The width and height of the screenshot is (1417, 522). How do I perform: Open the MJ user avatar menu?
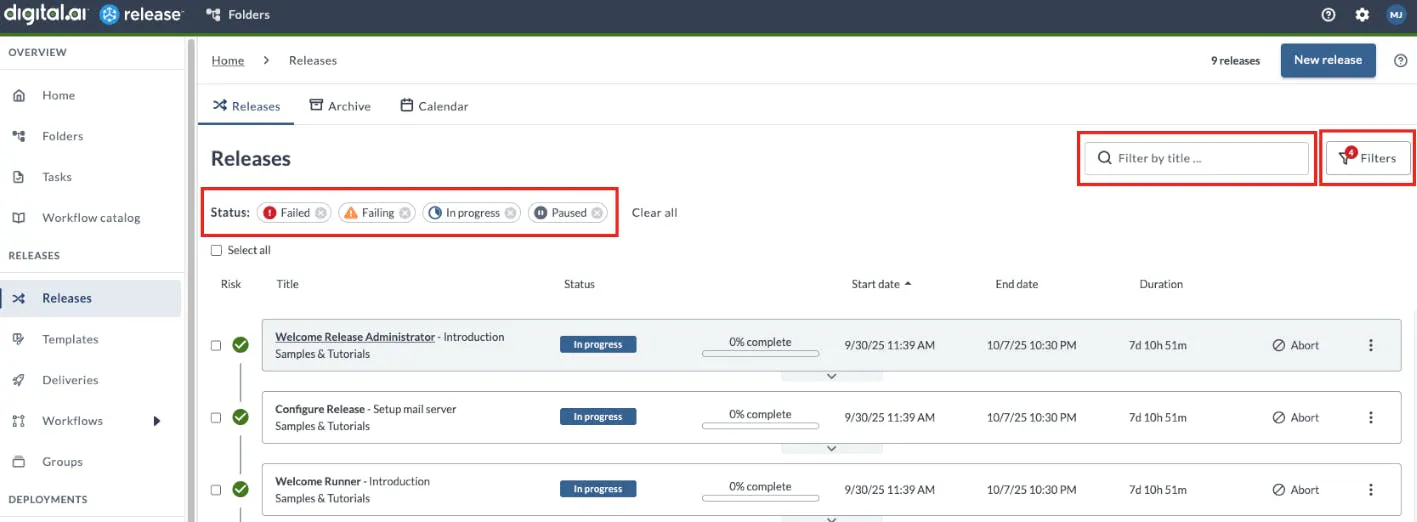[1396, 15]
